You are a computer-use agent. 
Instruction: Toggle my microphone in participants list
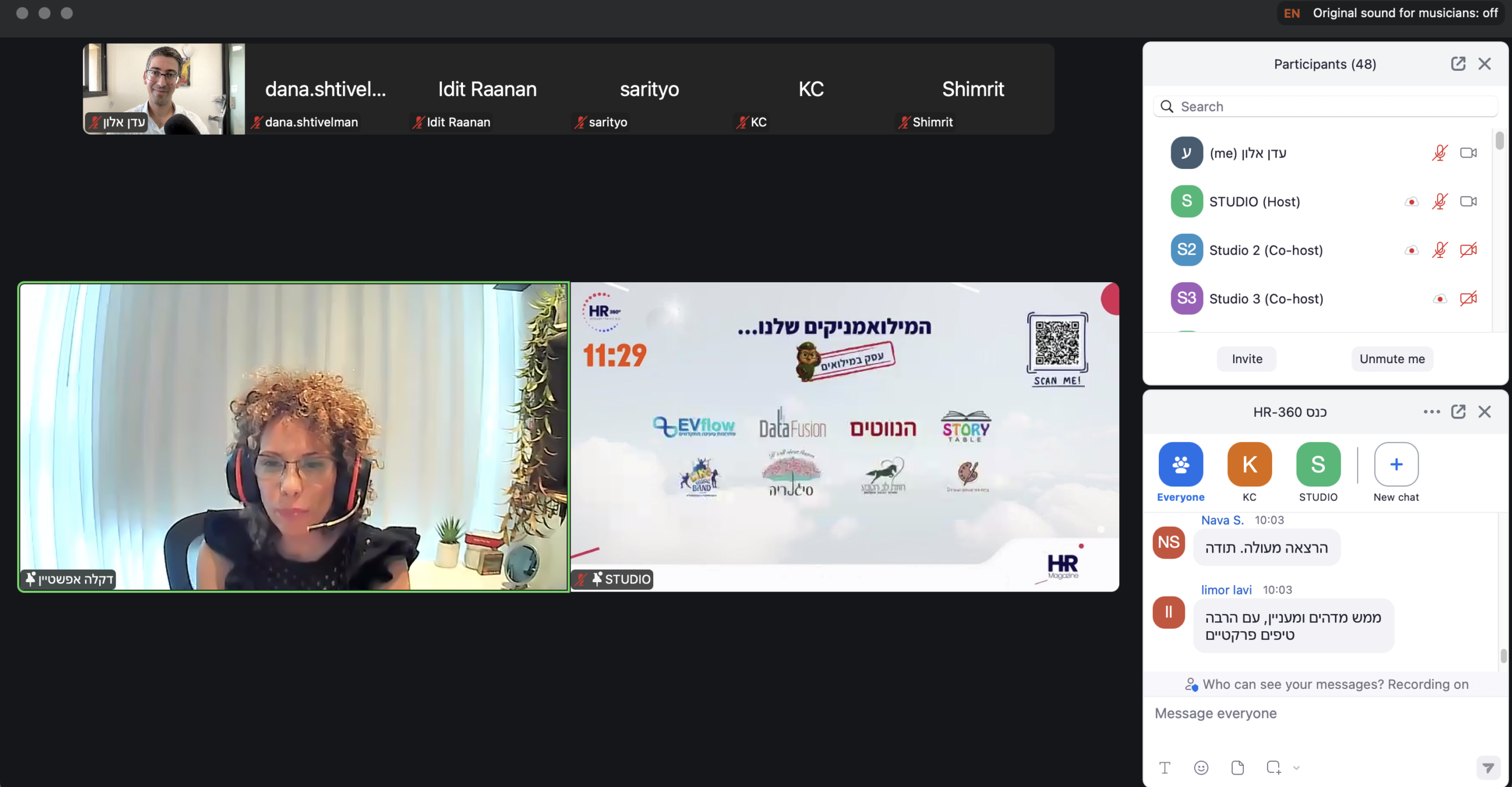pyautogui.click(x=1439, y=153)
